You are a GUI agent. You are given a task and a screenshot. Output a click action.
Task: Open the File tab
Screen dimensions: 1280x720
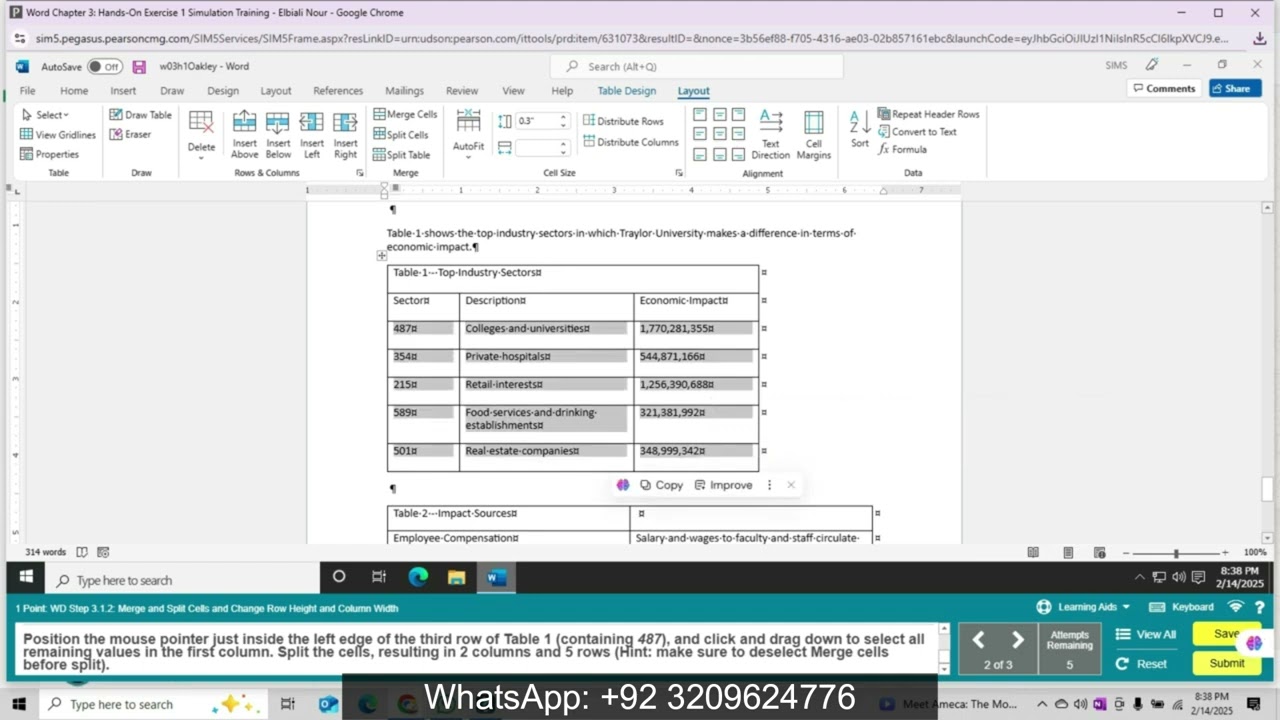pos(28,91)
